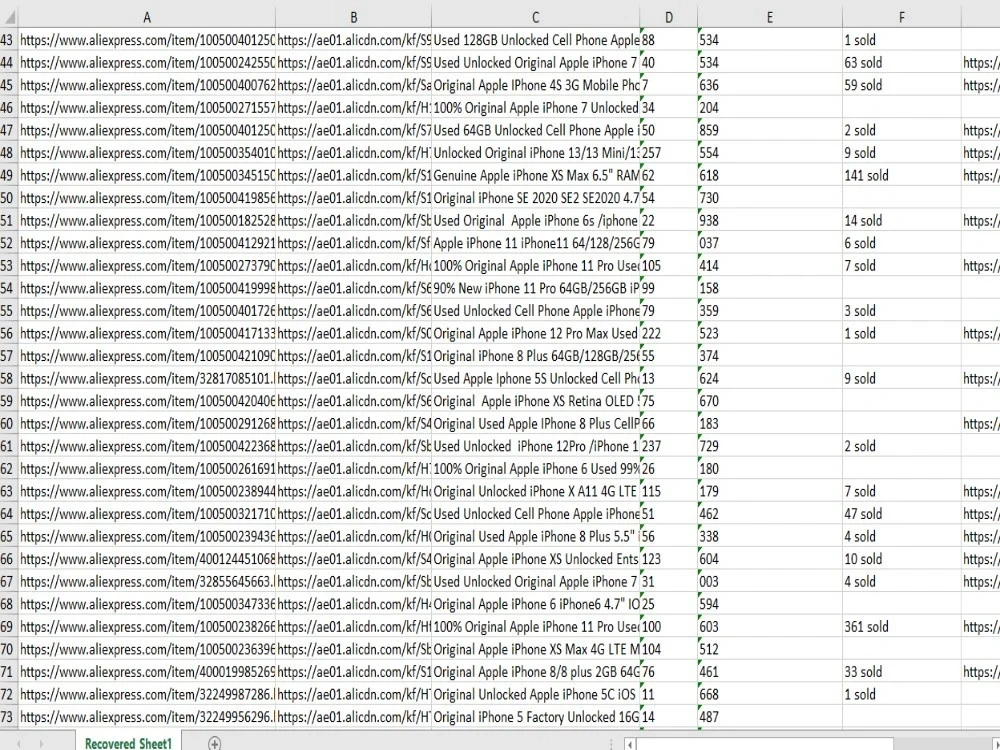Click cell 'Apple iPhone 11 iPhone11 64/128/256G'
The image size is (1000, 750).
(536, 243)
